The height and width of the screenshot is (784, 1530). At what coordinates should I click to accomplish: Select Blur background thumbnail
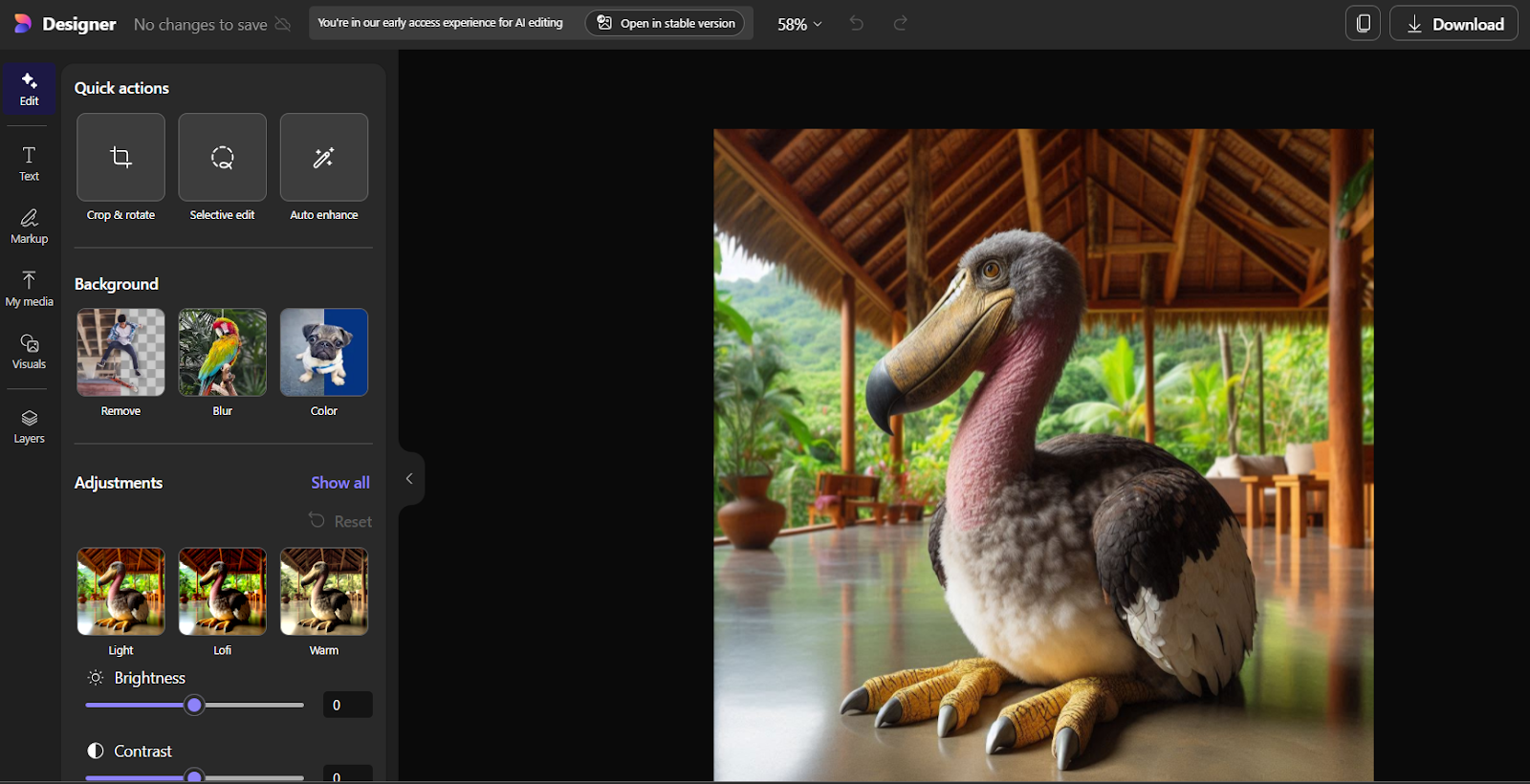[x=222, y=352]
